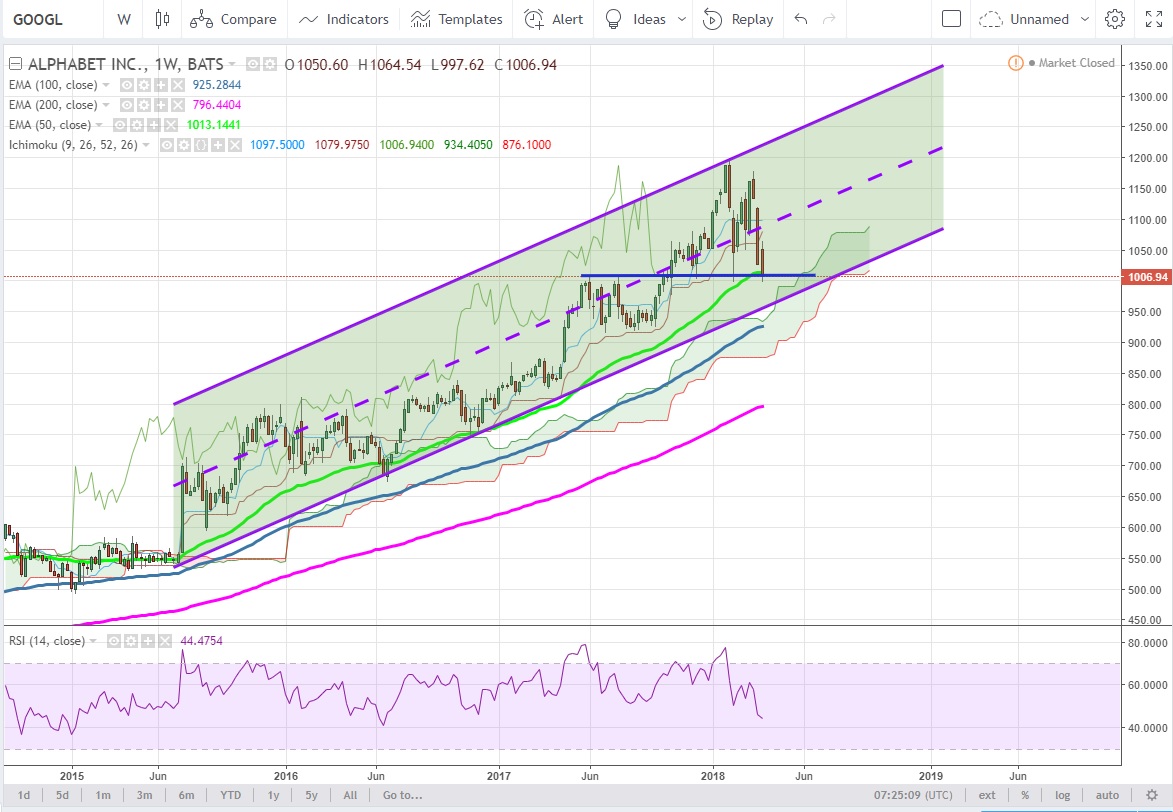Toggle log scale on price axis
1173x812 pixels.
point(1062,795)
